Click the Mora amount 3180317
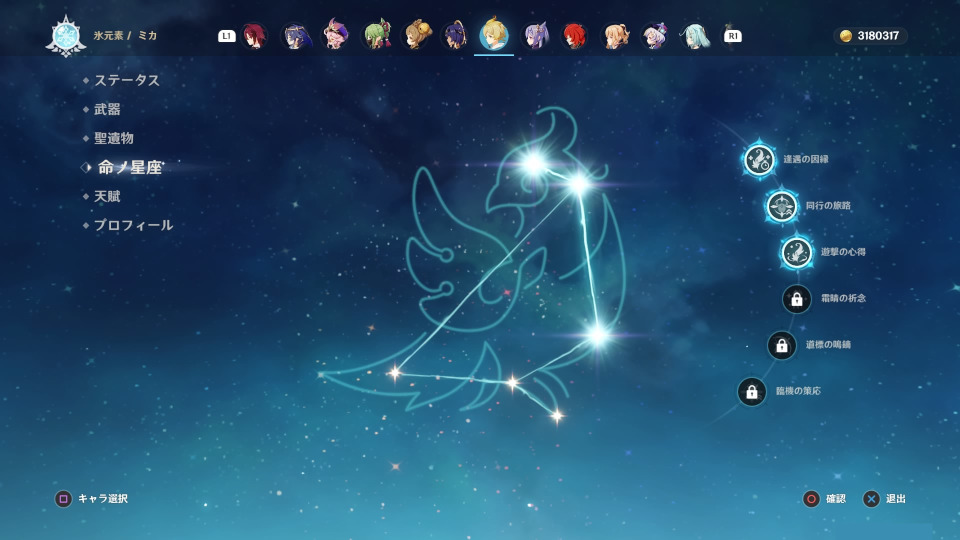 (x=878, y=36)
